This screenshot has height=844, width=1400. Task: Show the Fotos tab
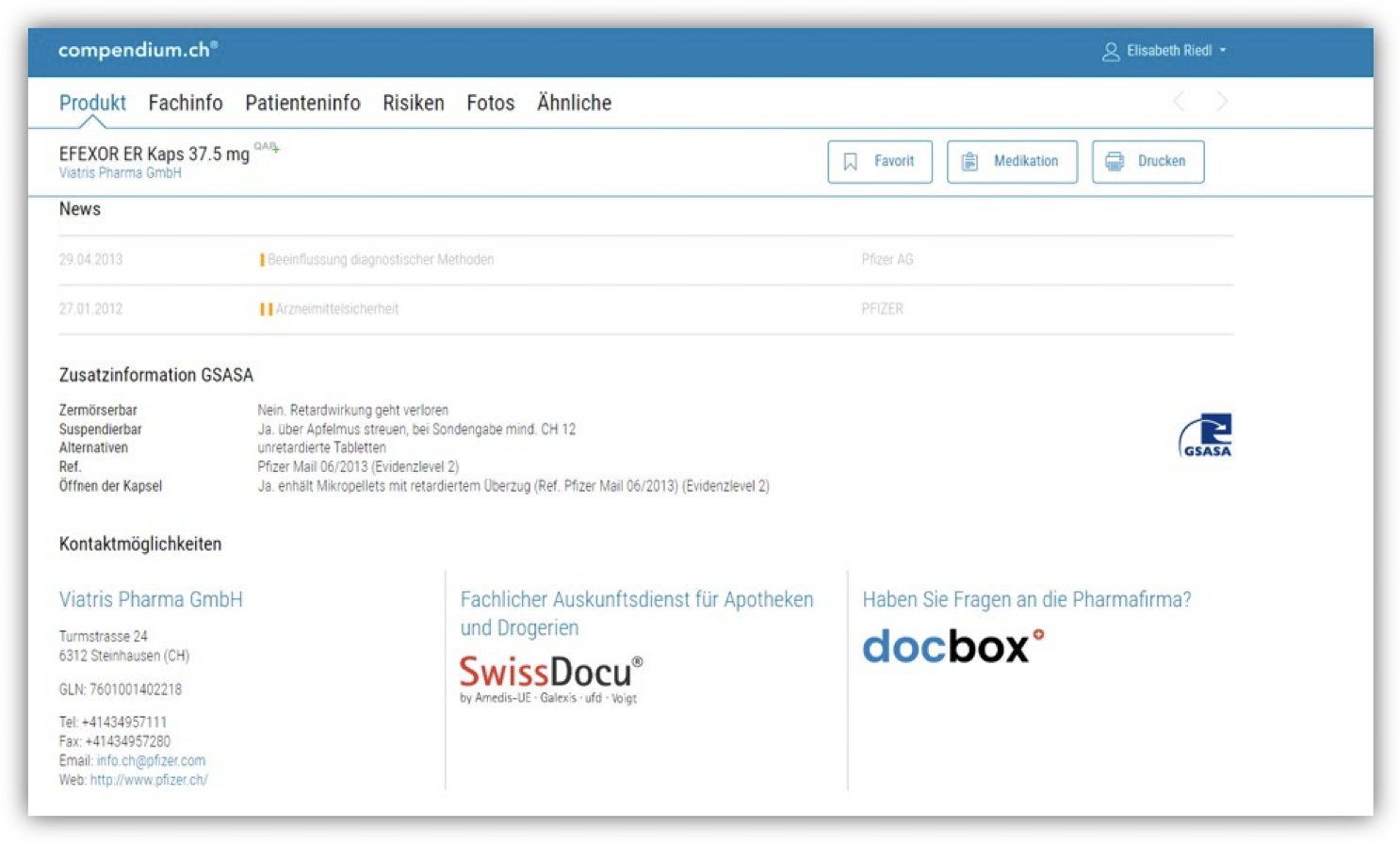coord(490,103)
